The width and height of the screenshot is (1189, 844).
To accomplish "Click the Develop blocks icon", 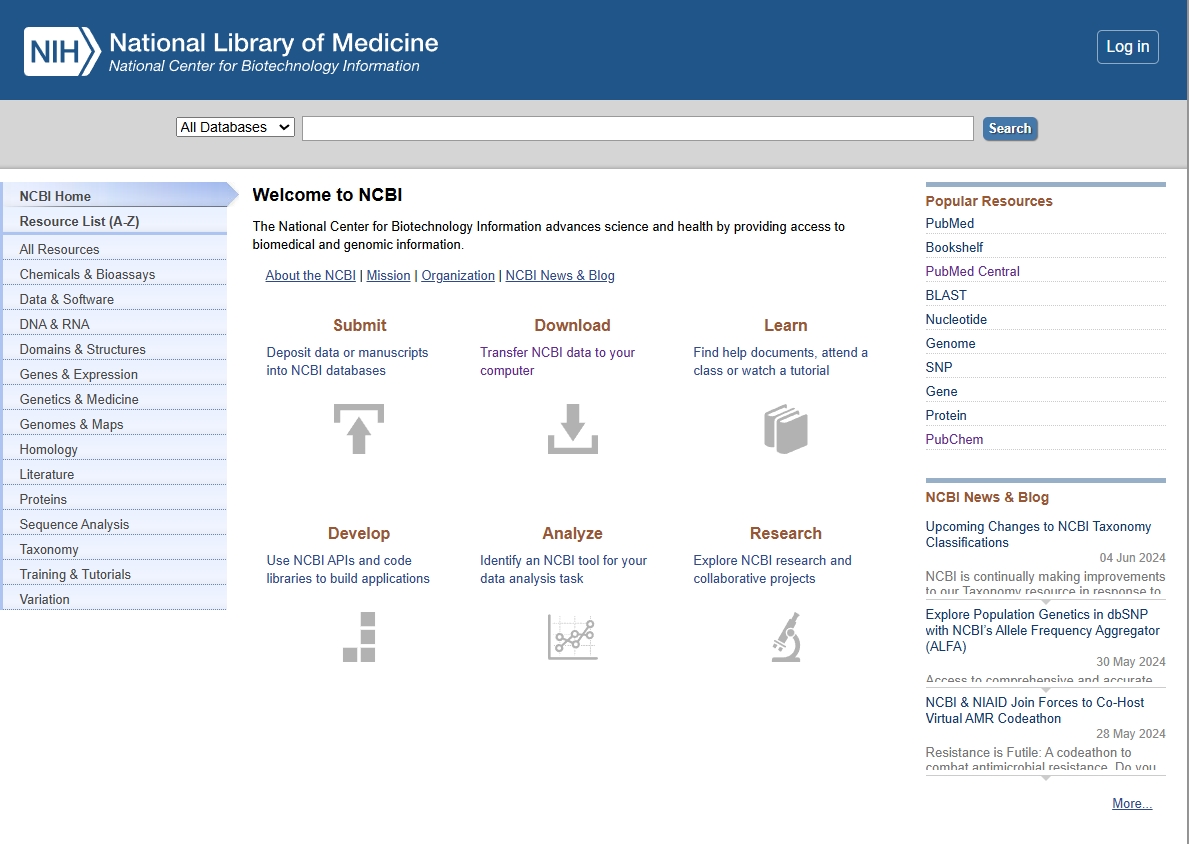I will click(359, 637).
